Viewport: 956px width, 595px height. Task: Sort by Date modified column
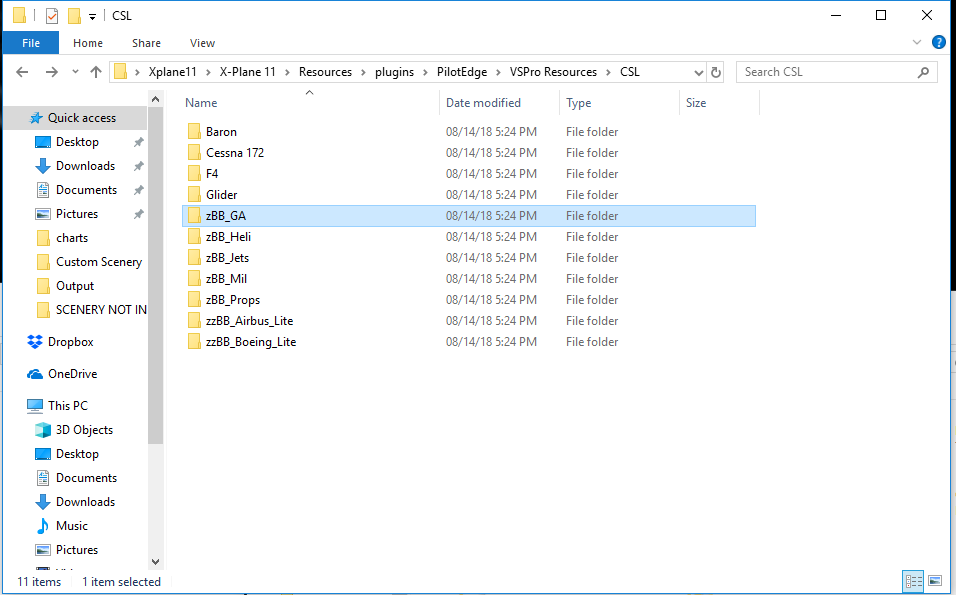(x=483, y=103)
